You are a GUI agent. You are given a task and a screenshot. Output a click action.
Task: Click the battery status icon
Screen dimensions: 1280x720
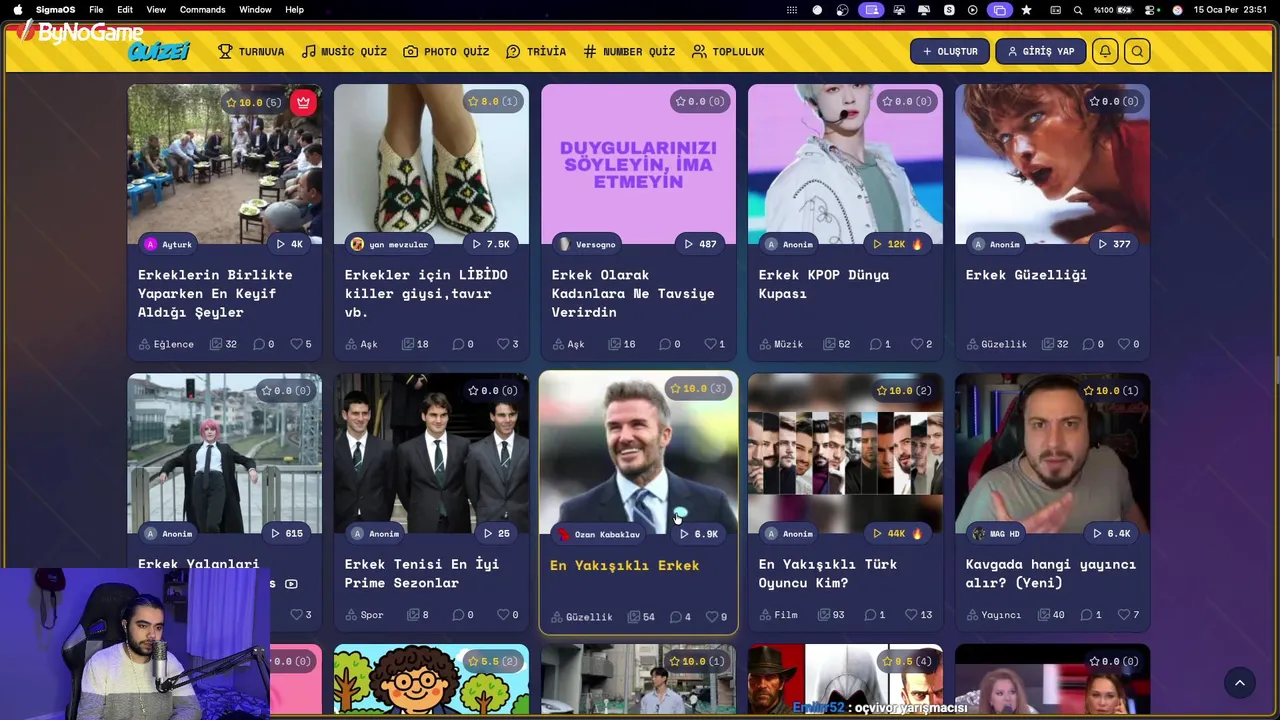1125,10
